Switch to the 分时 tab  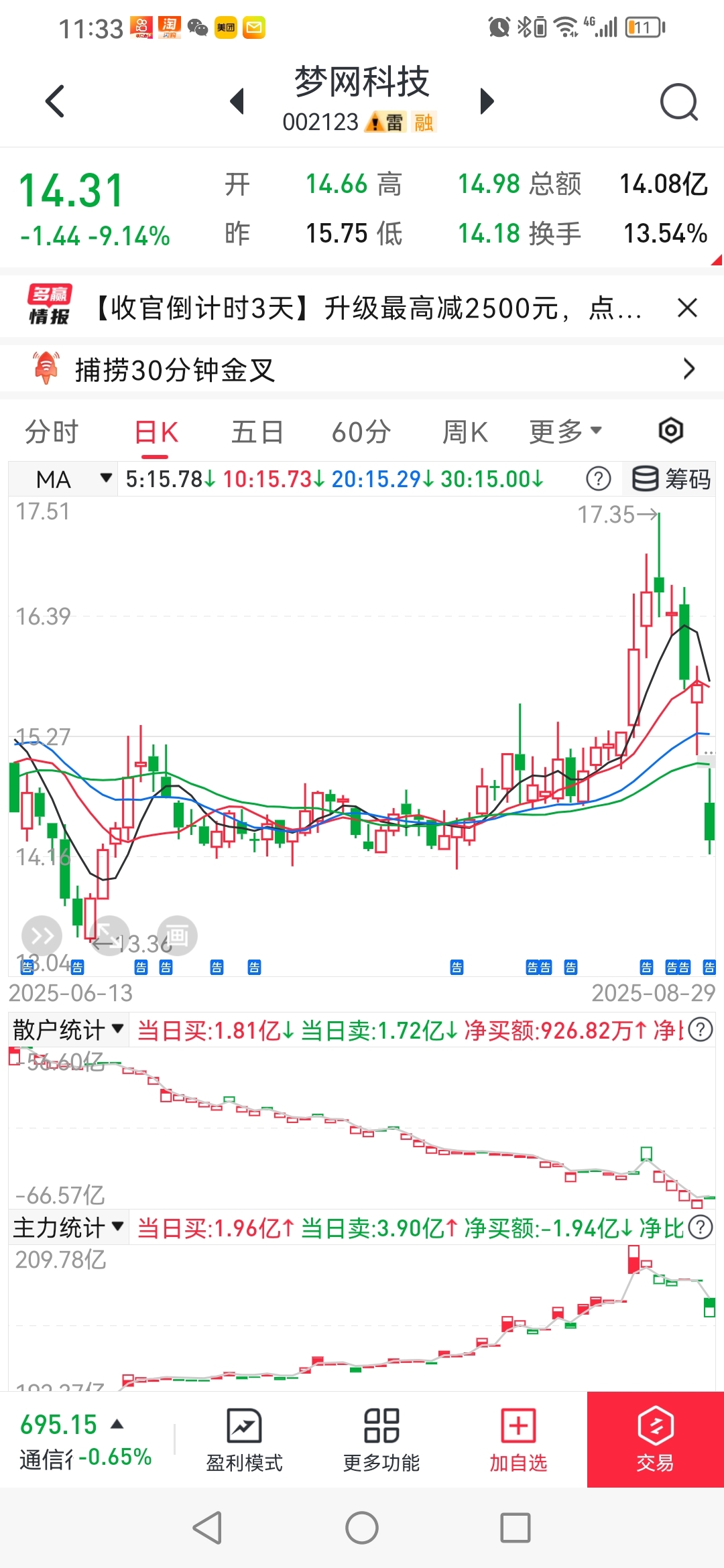52,432
